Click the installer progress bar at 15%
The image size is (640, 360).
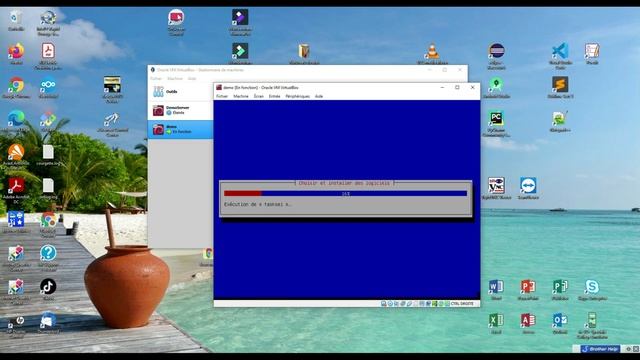[345, 193]
